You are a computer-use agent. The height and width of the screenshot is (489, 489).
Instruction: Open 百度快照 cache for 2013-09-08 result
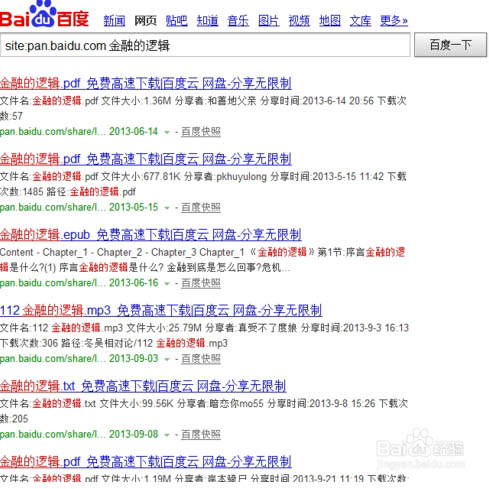(201, 434)
